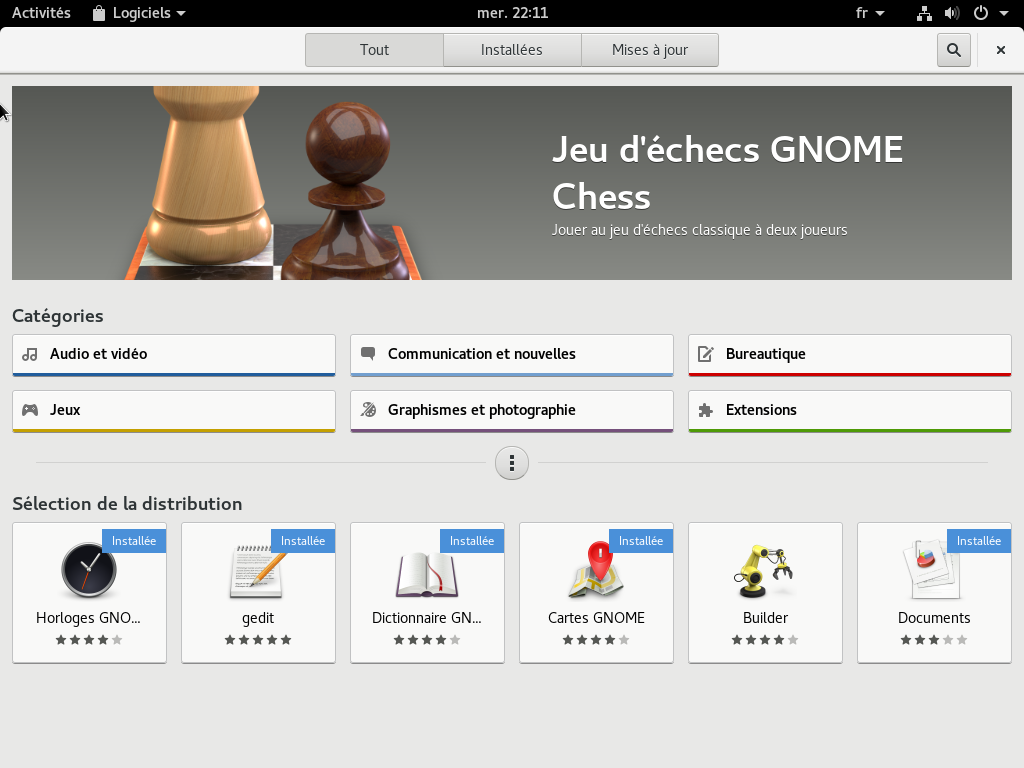Open the power system menu dropdown

988,13
